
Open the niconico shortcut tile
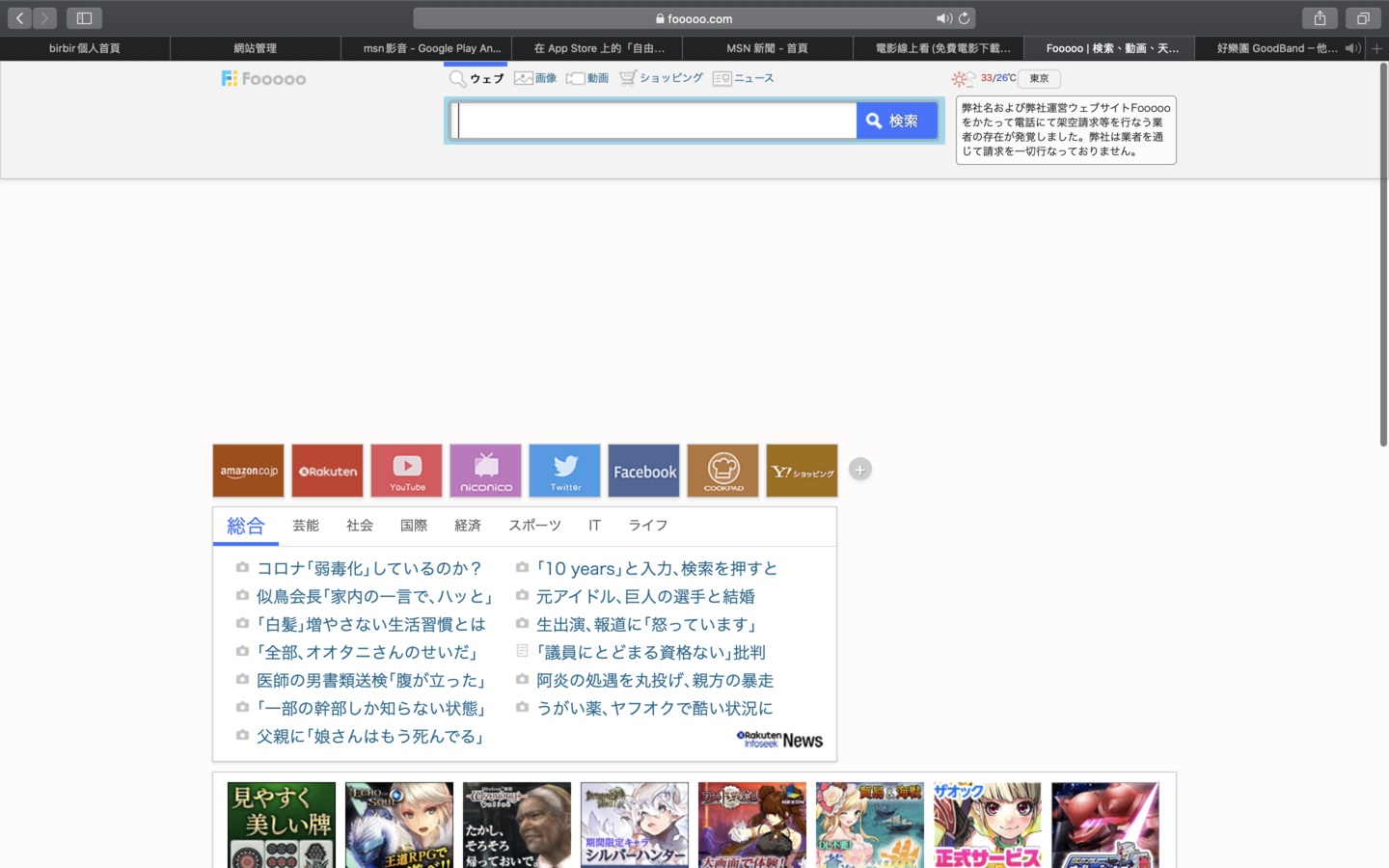pyautogui.click(x=486, y=471)
